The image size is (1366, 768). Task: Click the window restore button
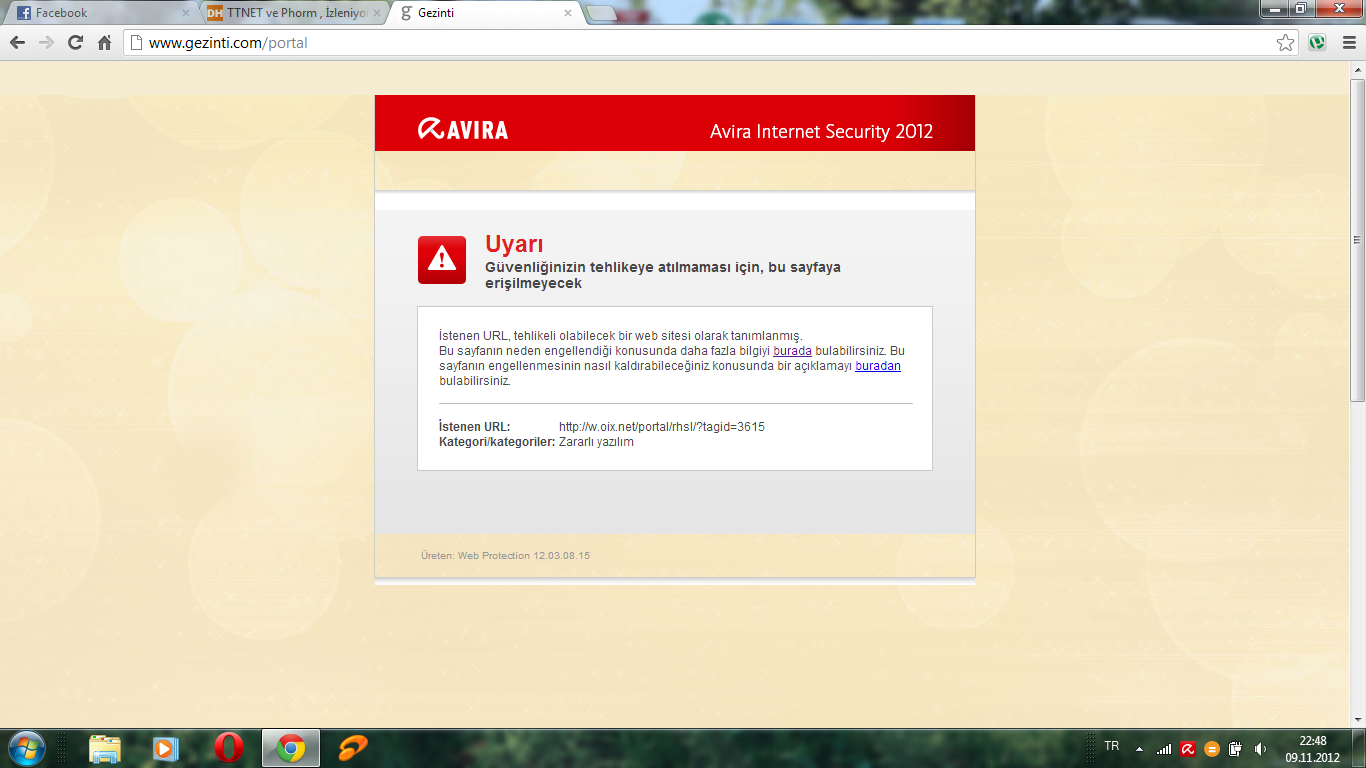pyautogui.click(x=1301, y=8)
